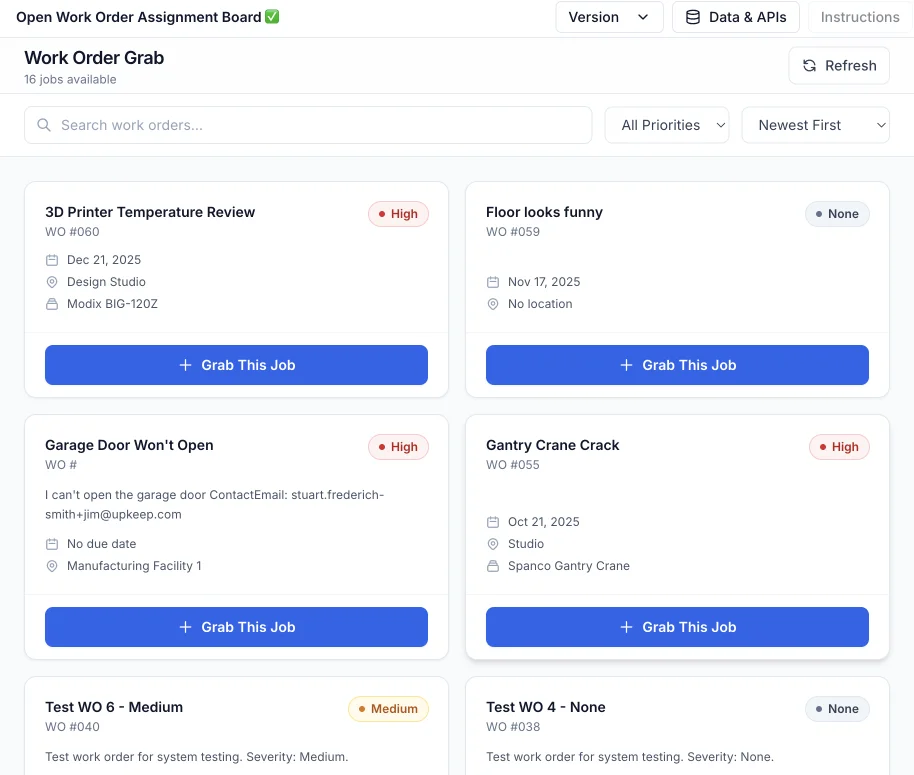Click location pin icon beside Manufacturing Facility 1

coord(52,566)
